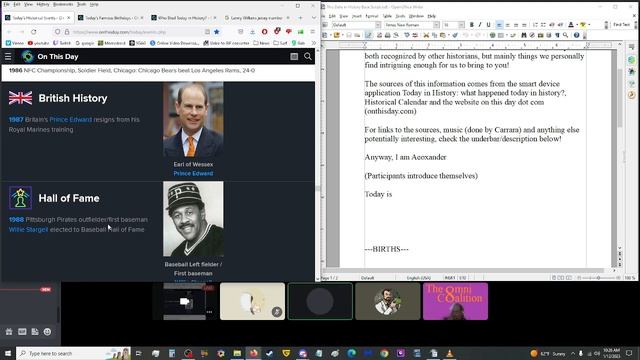Open Chrome from the taskbar

pos(384,353)
